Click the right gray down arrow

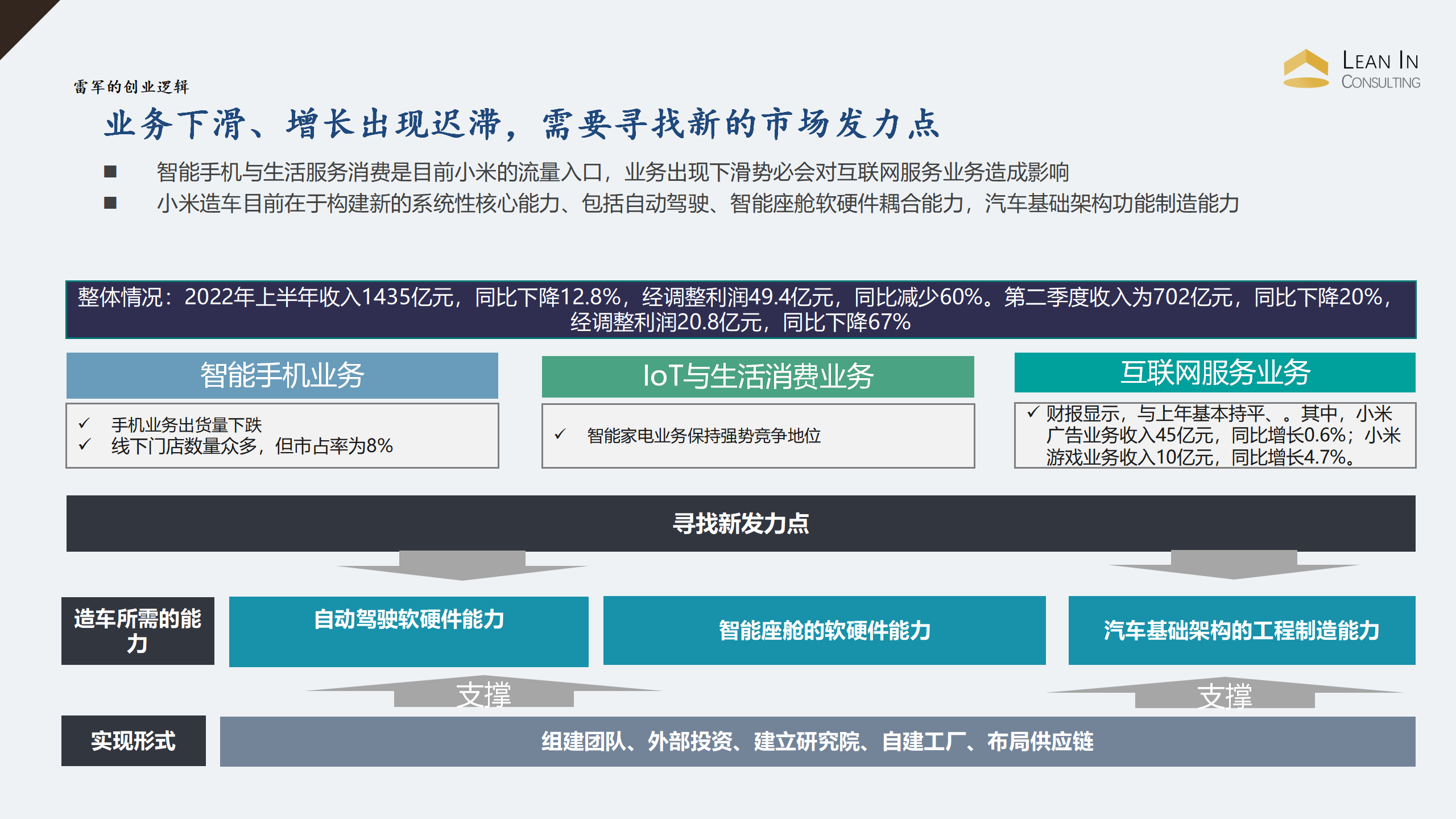click(1234, 565)
